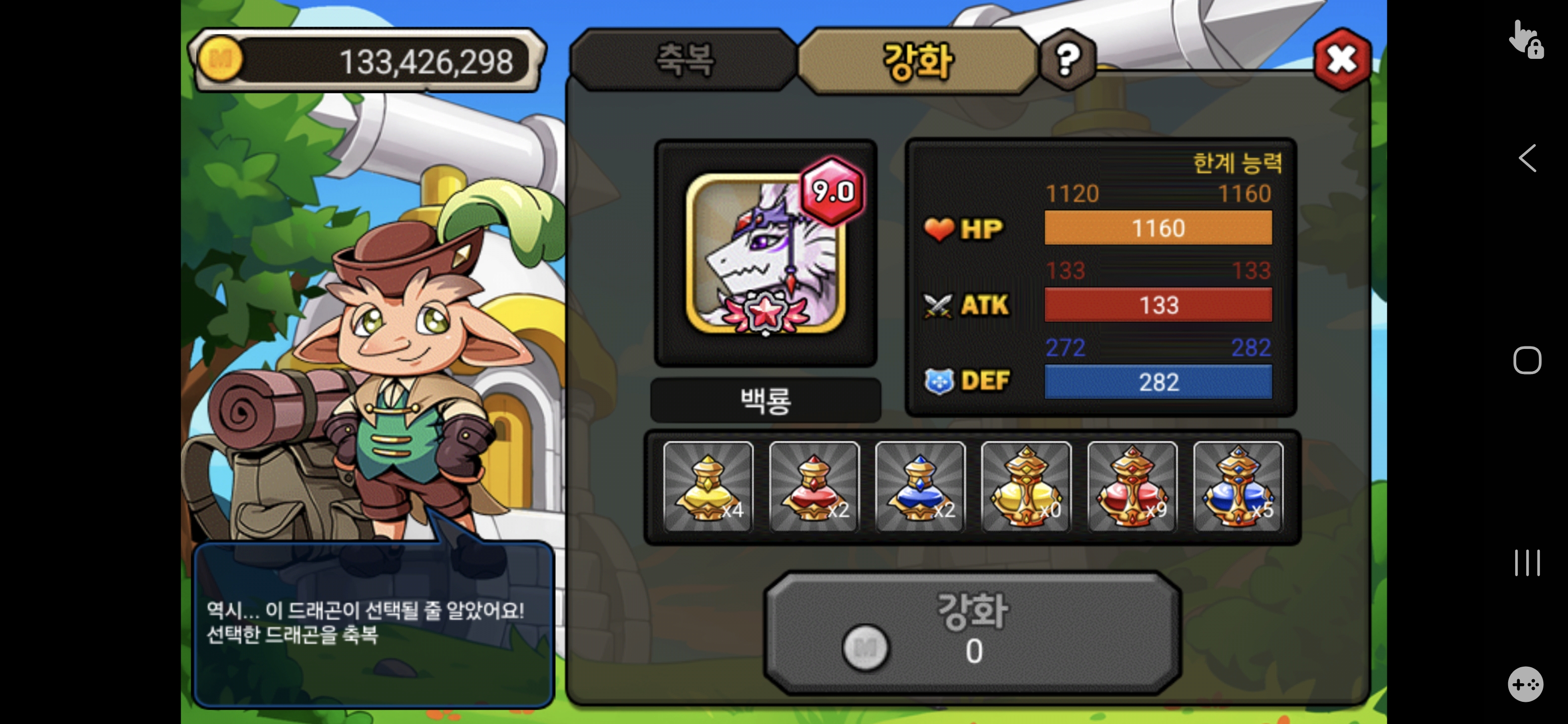Select the small blue potion x2
The height and width of the screenshot is (724, 1568).
920,487
